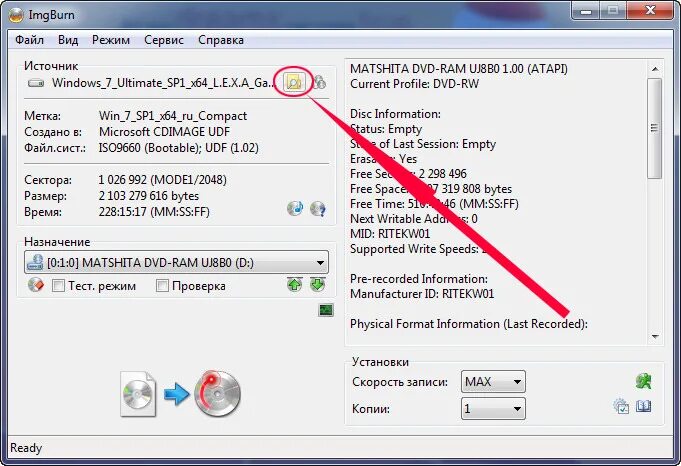Click the big Write image to disc button
Image resolution: width=681 pixels, height=466 pixels.
point(180,394)
